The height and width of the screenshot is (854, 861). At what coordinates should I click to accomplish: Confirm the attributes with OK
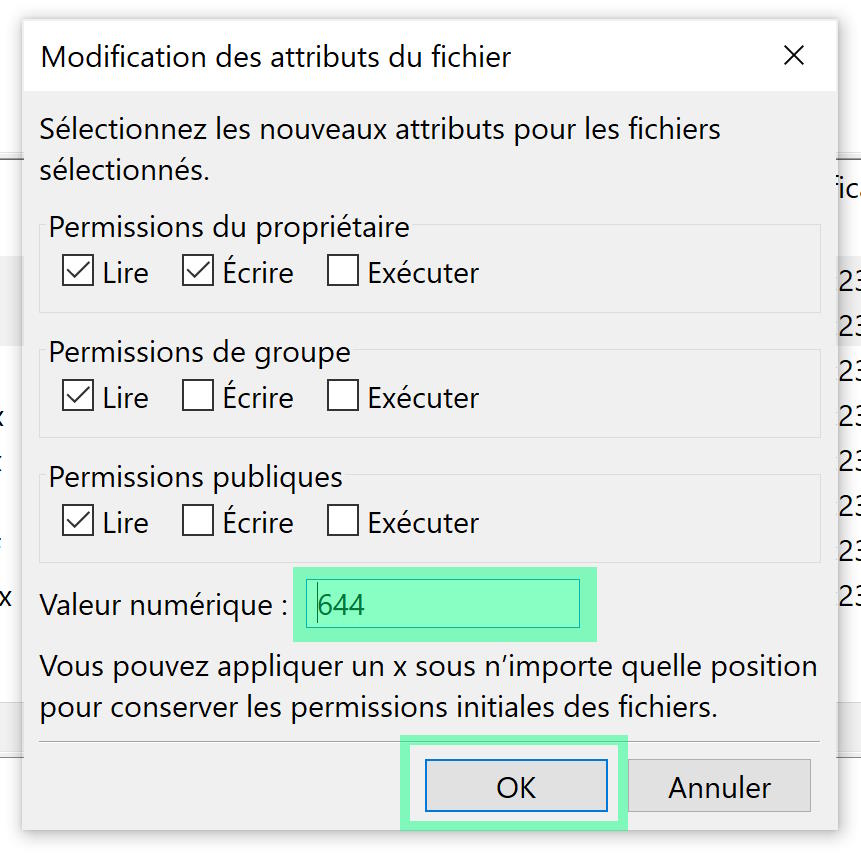(516, 787)
